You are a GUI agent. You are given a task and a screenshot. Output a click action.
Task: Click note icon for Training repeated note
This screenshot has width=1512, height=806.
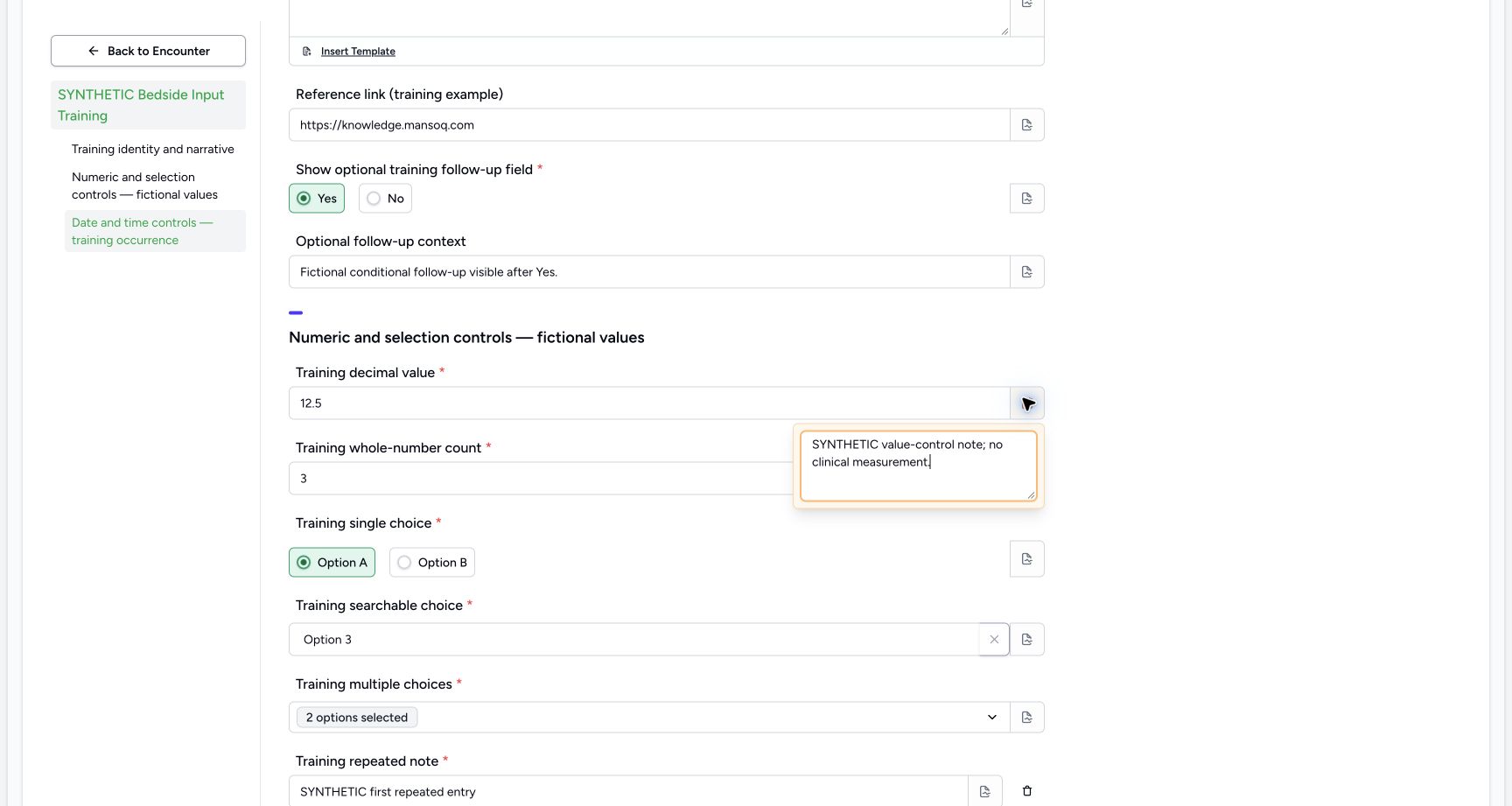click(985, 791)
